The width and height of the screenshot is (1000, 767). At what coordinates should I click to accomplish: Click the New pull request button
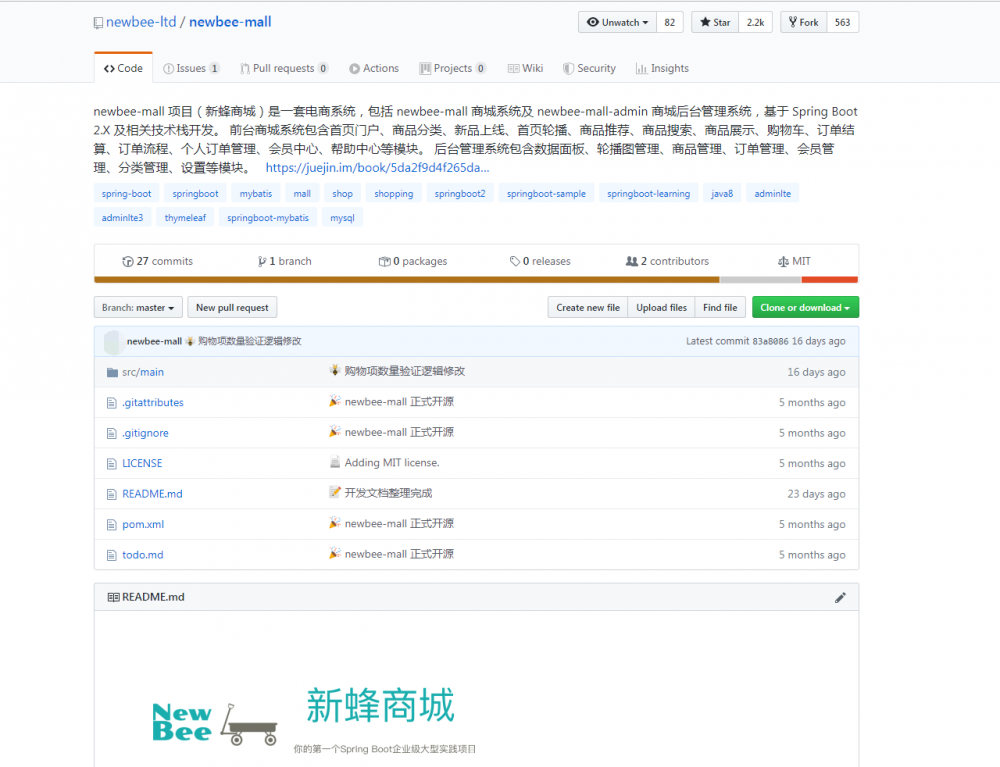[232, 307]
